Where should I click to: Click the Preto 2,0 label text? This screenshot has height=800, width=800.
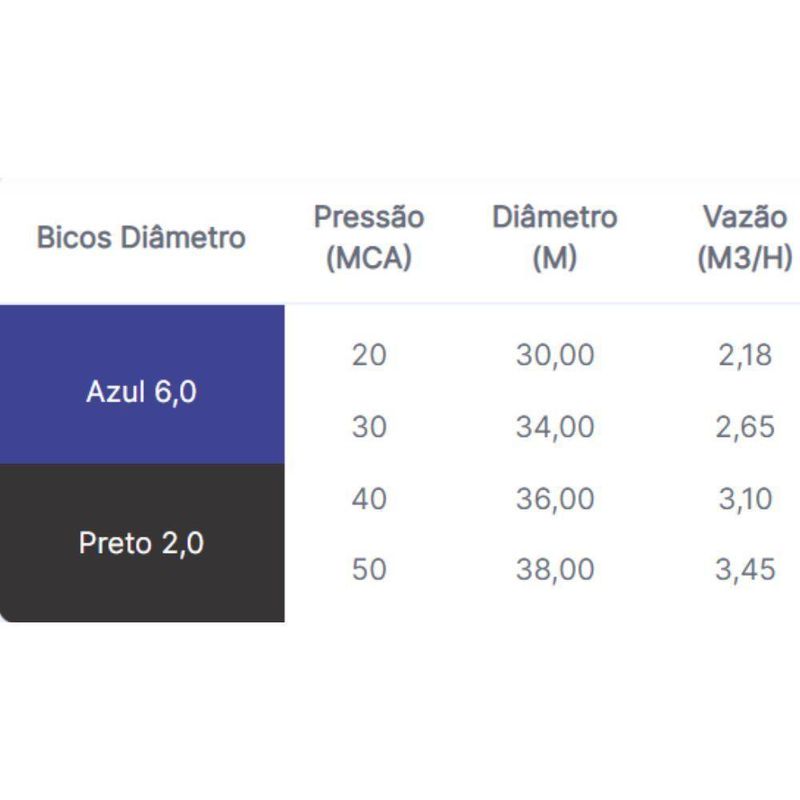(141, 543)
